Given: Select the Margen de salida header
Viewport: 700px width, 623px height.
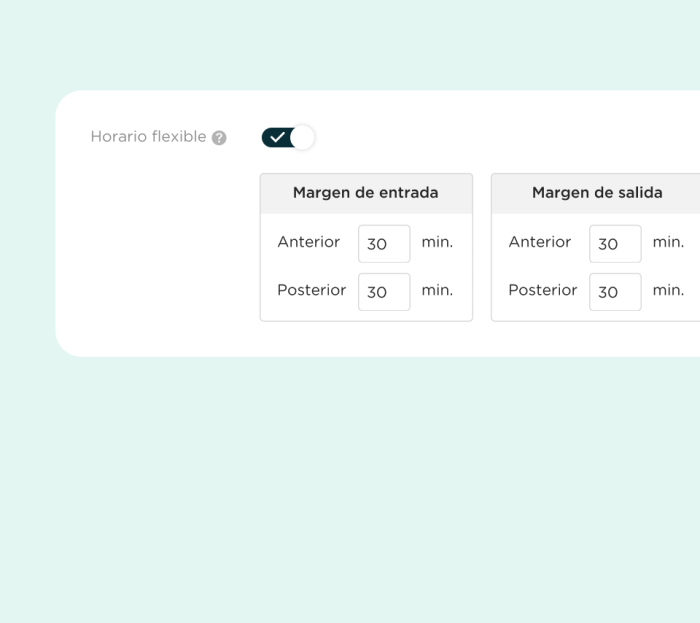Looking at the screenshot, I should point(597,193).
